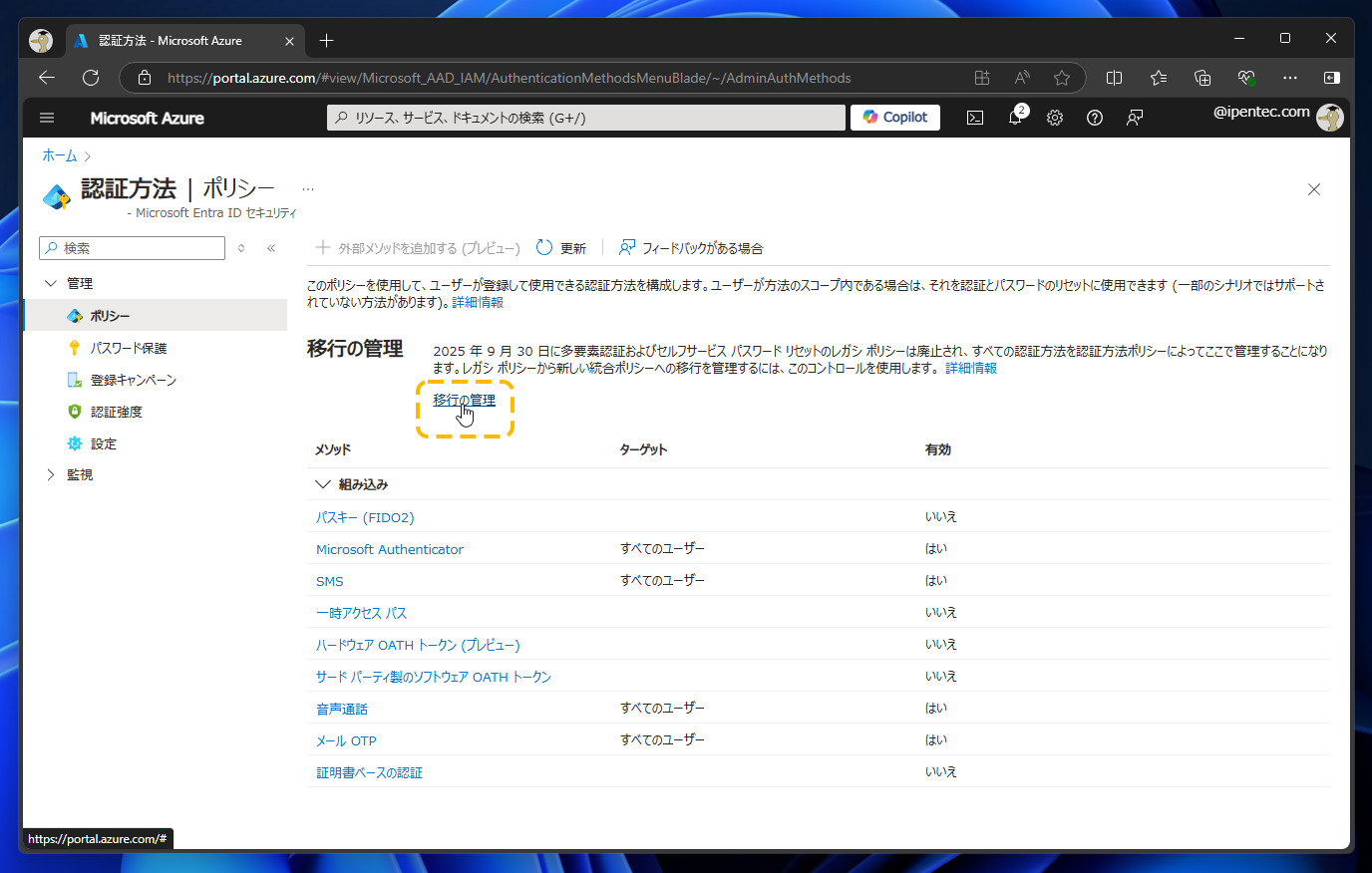The width and height of the screenshot is (1372, 873).
Task: Open Cloud Shell from the top bar
Action: [974, 118]
